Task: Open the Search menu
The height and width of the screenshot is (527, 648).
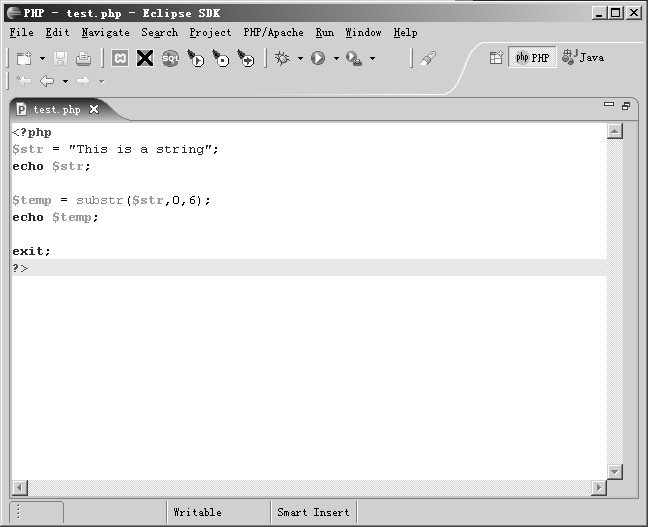Action: pyautogui.click(x=160, y=32)
